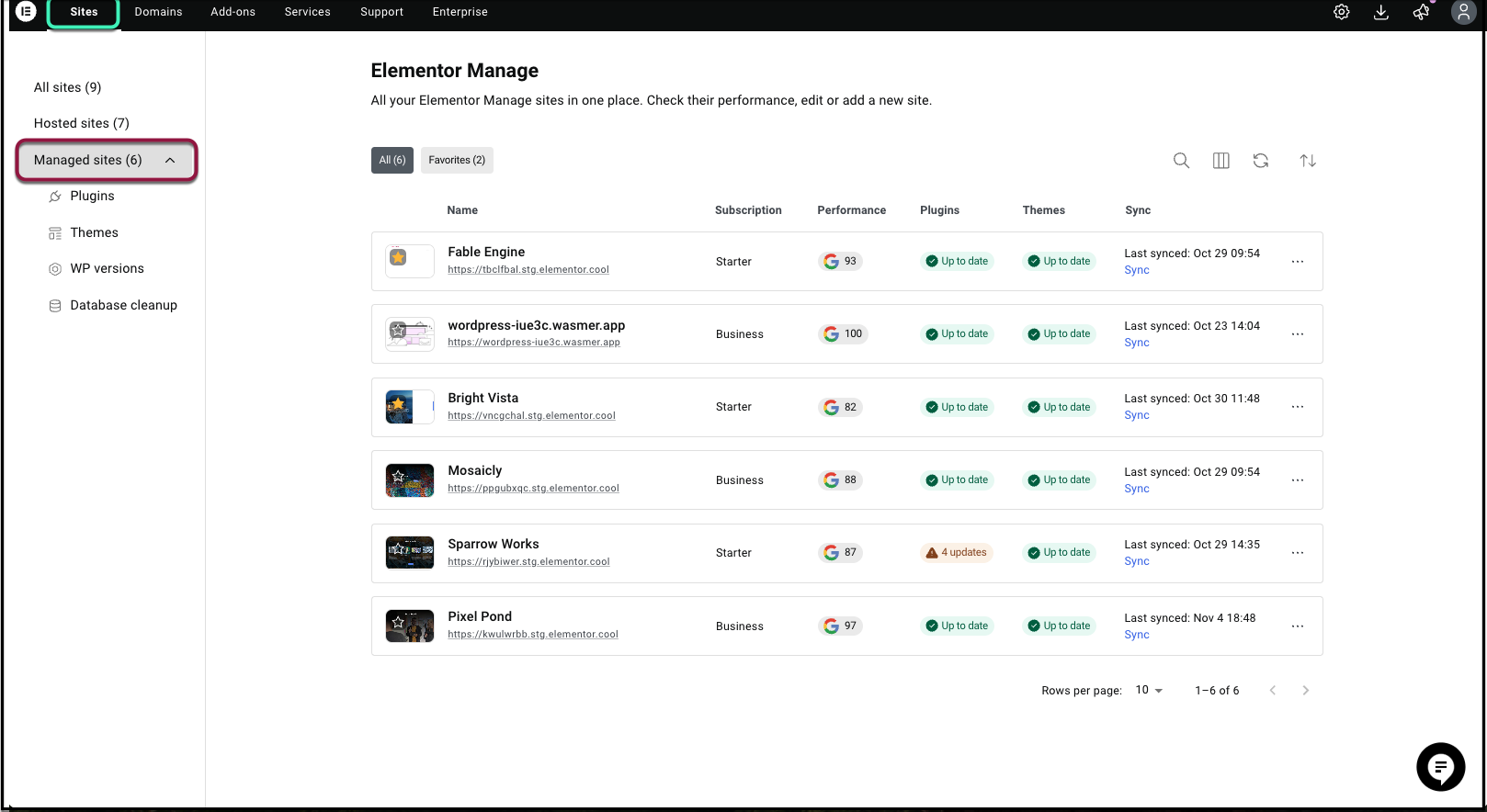Select Database cleanup in sidebar
1487x812 pixels.
[x=123, y=305]
